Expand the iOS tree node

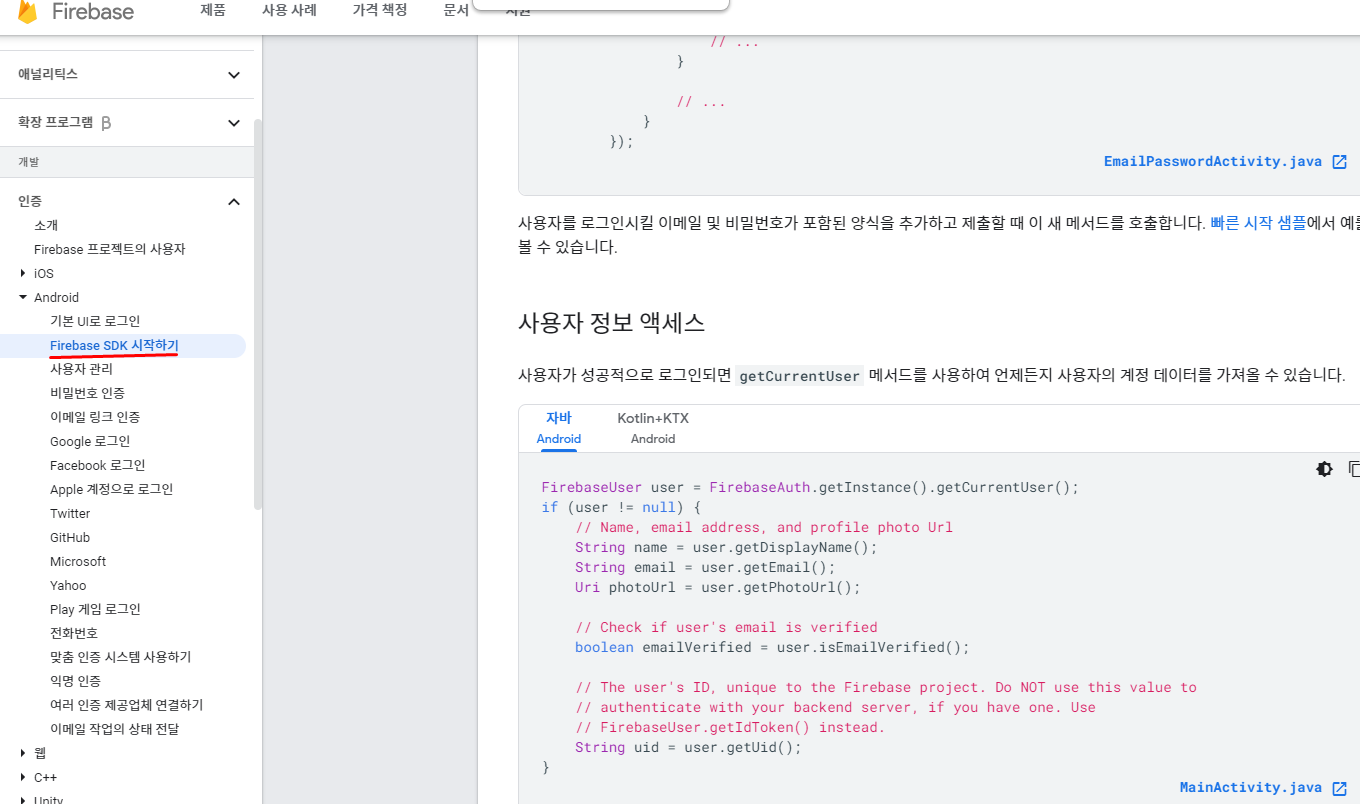point(23,274)
